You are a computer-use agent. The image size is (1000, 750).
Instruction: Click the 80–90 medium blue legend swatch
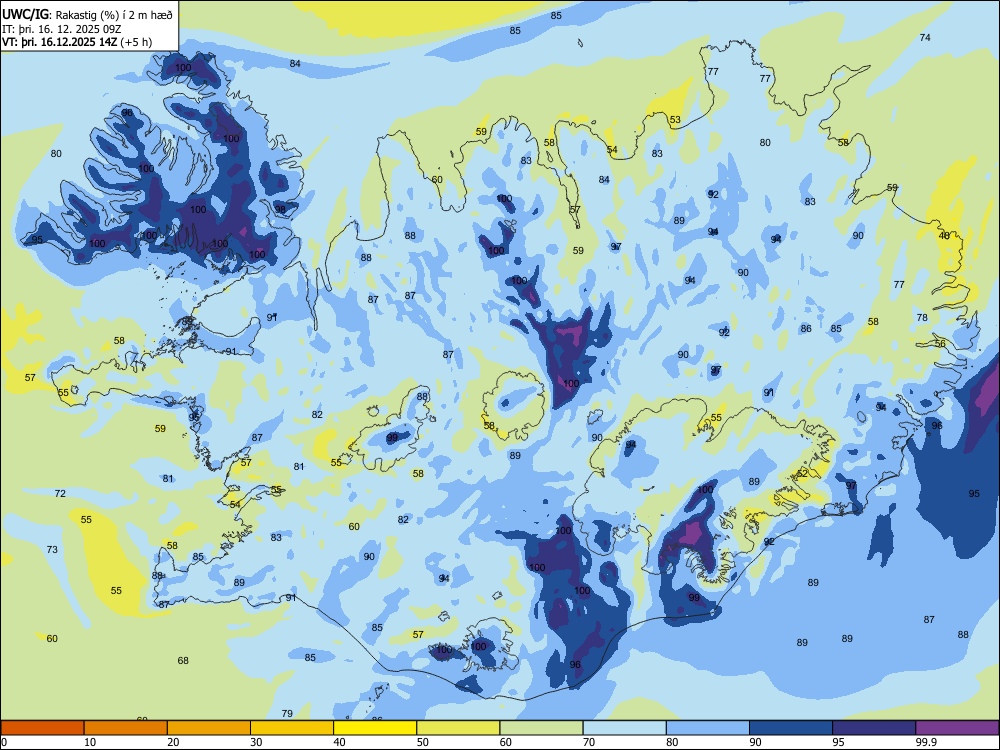point(708,728)
